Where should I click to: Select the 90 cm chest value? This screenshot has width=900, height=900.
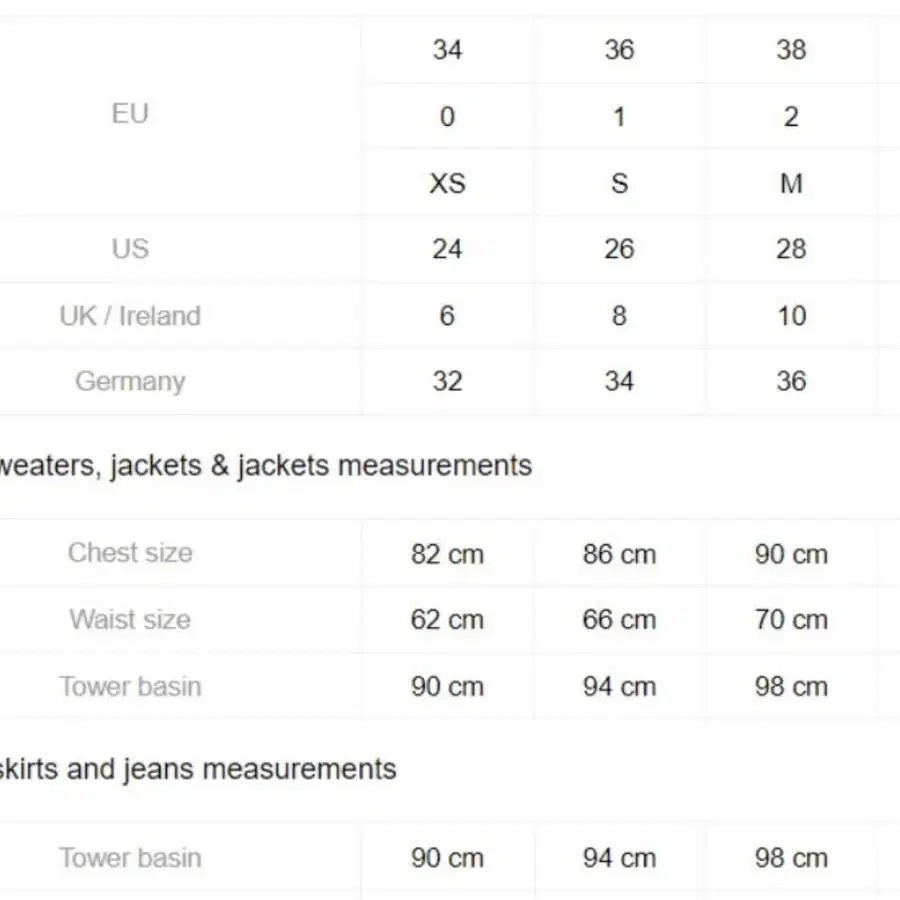[792, 554]
